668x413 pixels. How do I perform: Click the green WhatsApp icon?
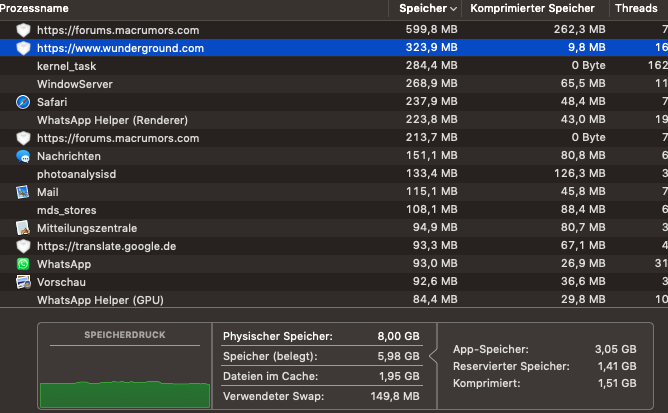pos(23,264)
